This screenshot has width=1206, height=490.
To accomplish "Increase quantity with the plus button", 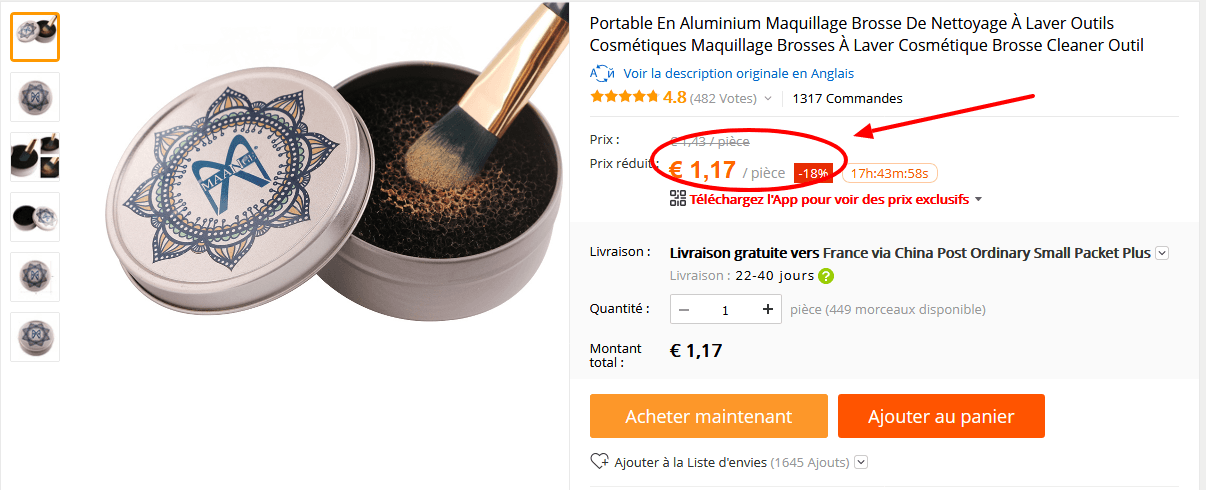I will 767,310.
